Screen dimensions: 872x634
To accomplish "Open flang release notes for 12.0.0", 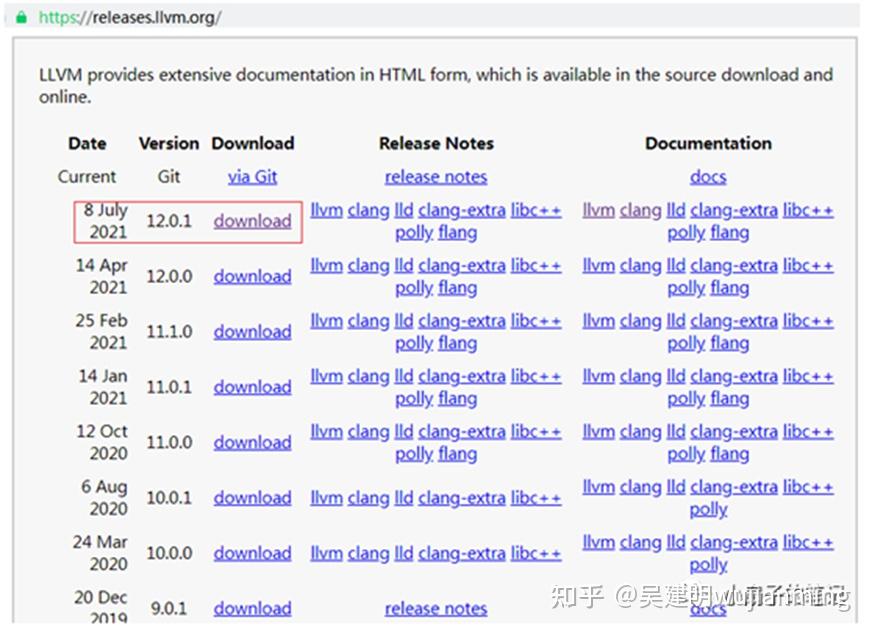I will click(457, 288).
